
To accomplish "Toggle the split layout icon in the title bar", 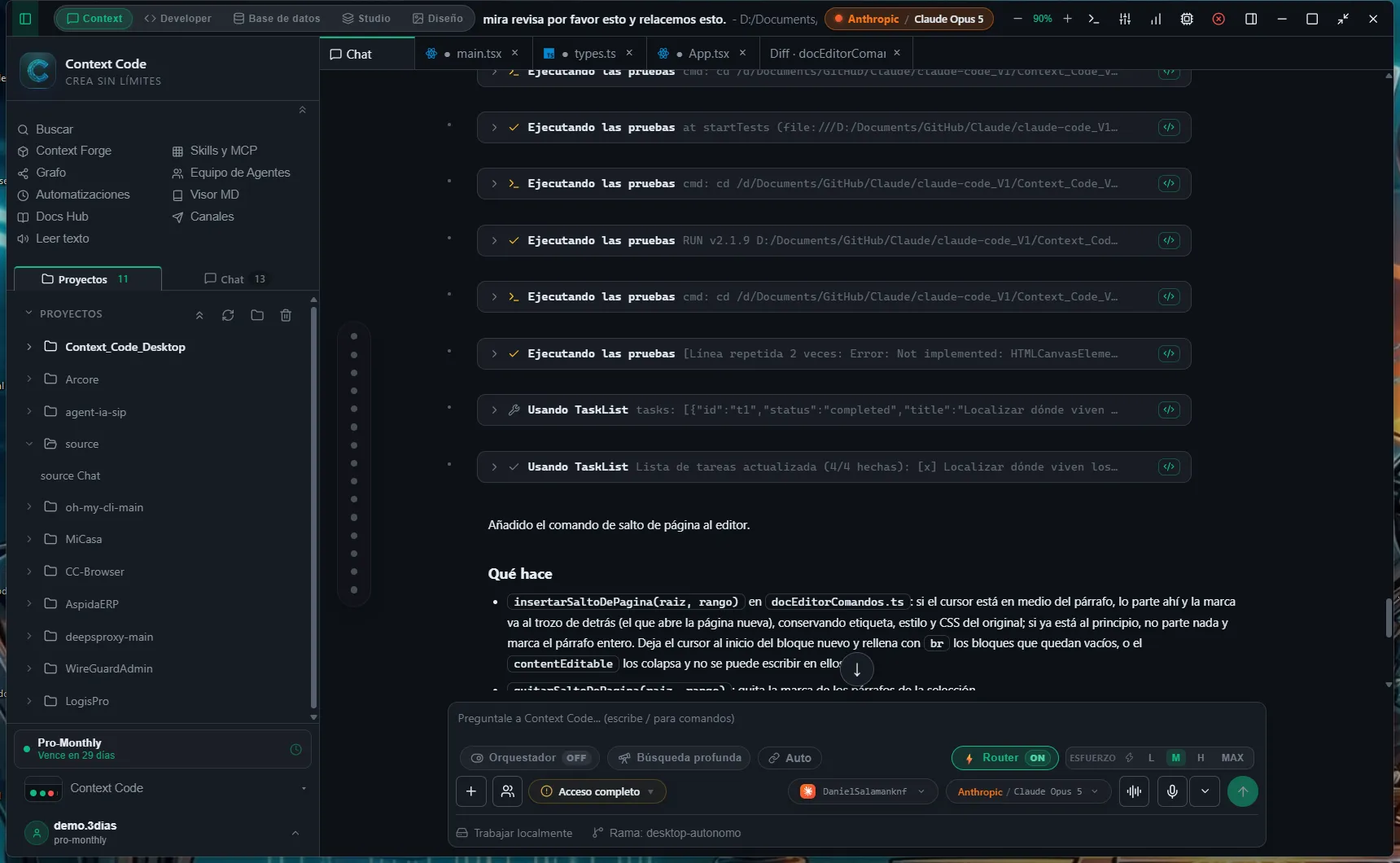I will pyautogui.click(x=1251, y=19).
